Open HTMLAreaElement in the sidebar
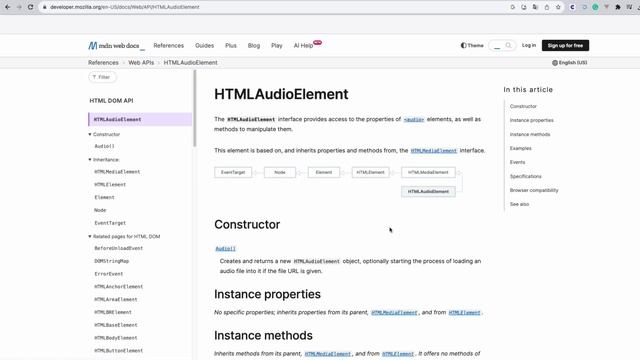 coord(116,299)
